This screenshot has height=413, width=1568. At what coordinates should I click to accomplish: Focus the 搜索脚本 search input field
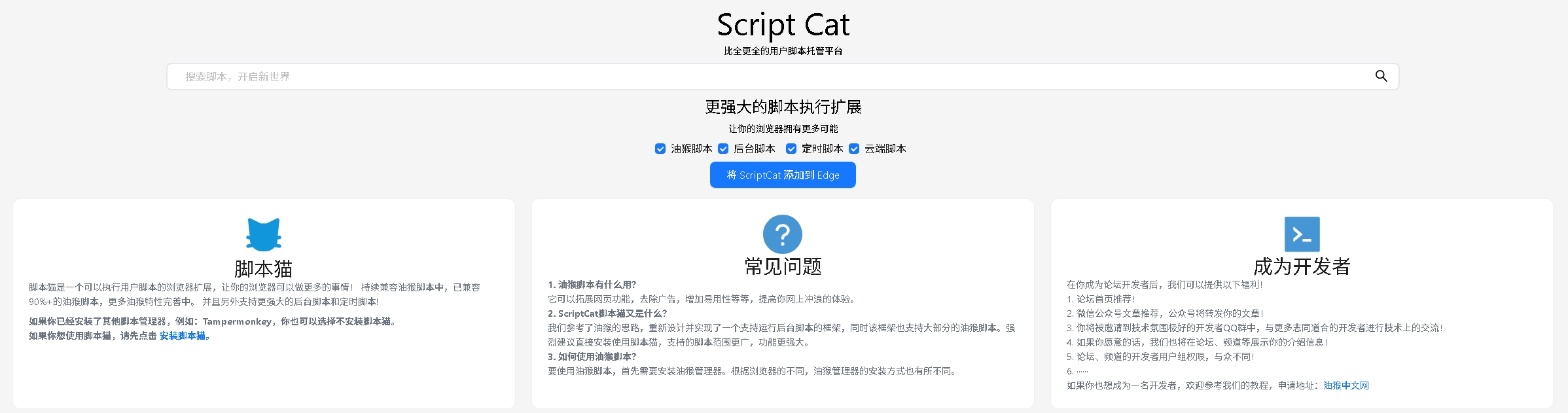coord(783,77)
